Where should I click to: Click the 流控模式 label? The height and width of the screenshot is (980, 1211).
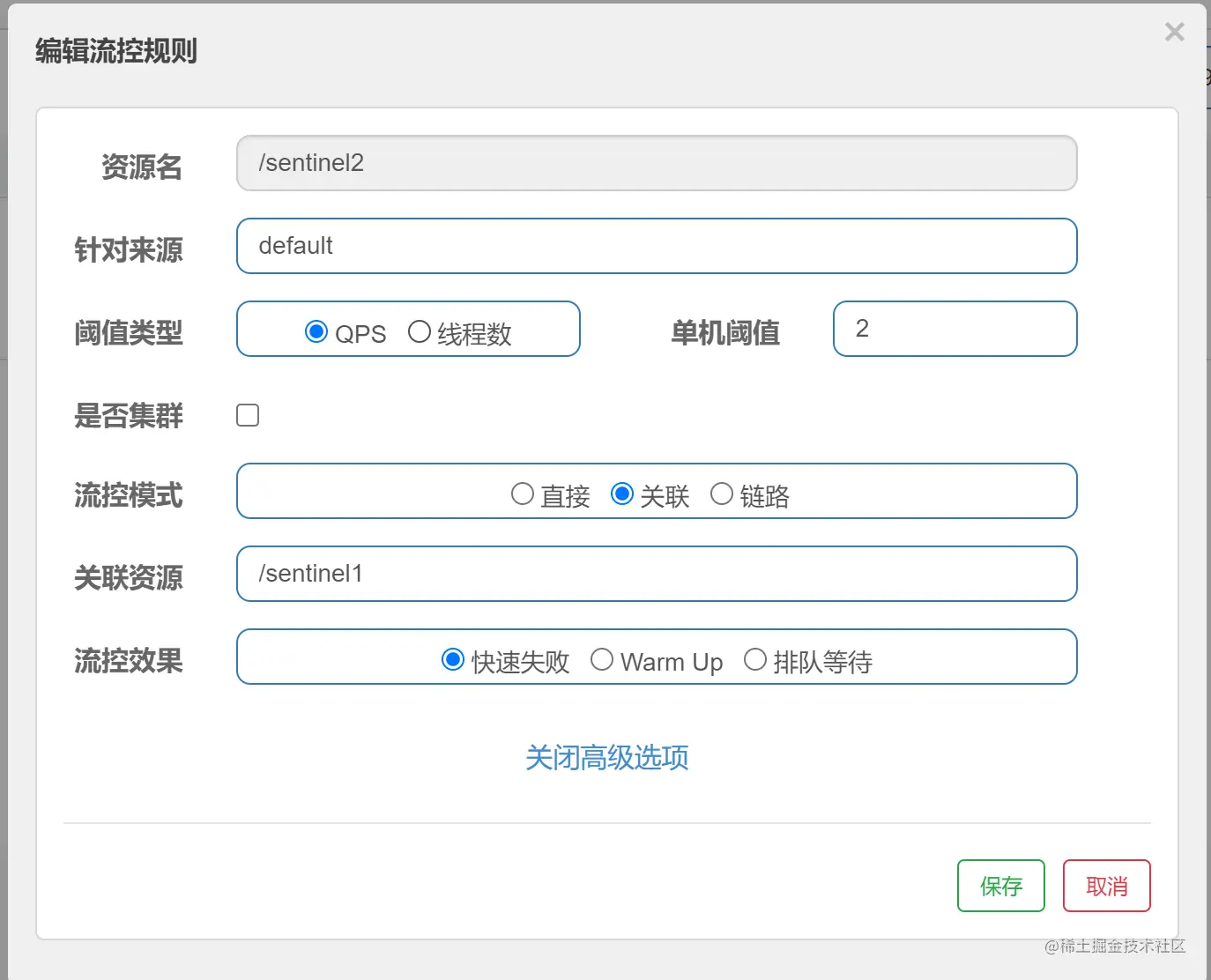point(129,495)
